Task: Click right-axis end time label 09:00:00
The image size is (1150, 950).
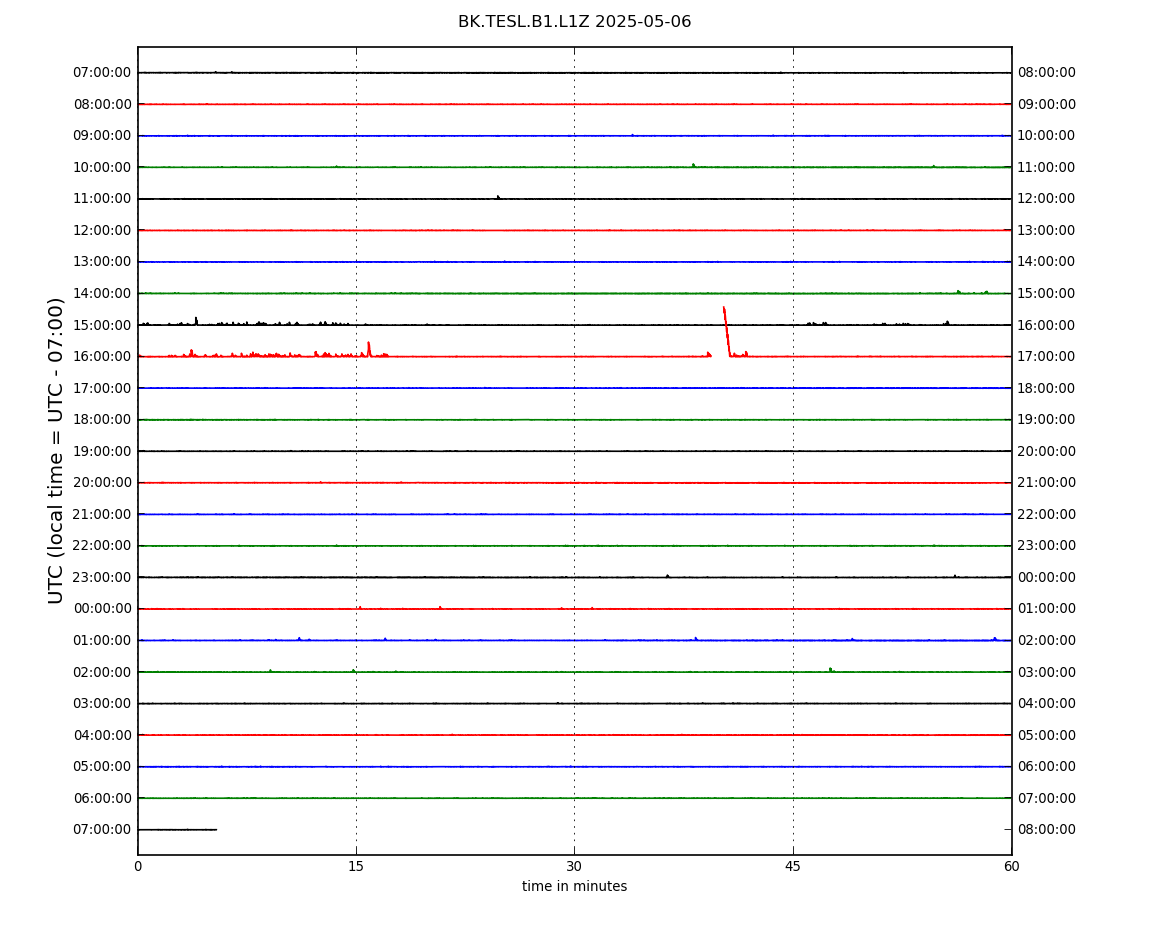Action: [x=1047, y=104]
